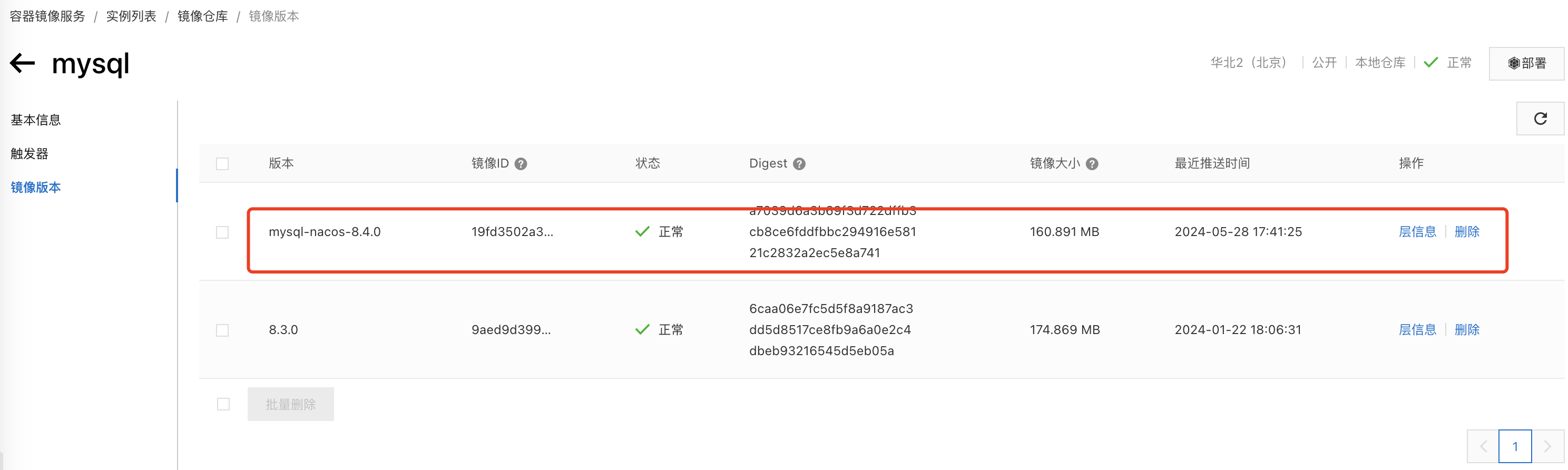Open 层信息 for mysql-nacos-8.4.0
This screenshot has height=470, width=1568.
1416,232
